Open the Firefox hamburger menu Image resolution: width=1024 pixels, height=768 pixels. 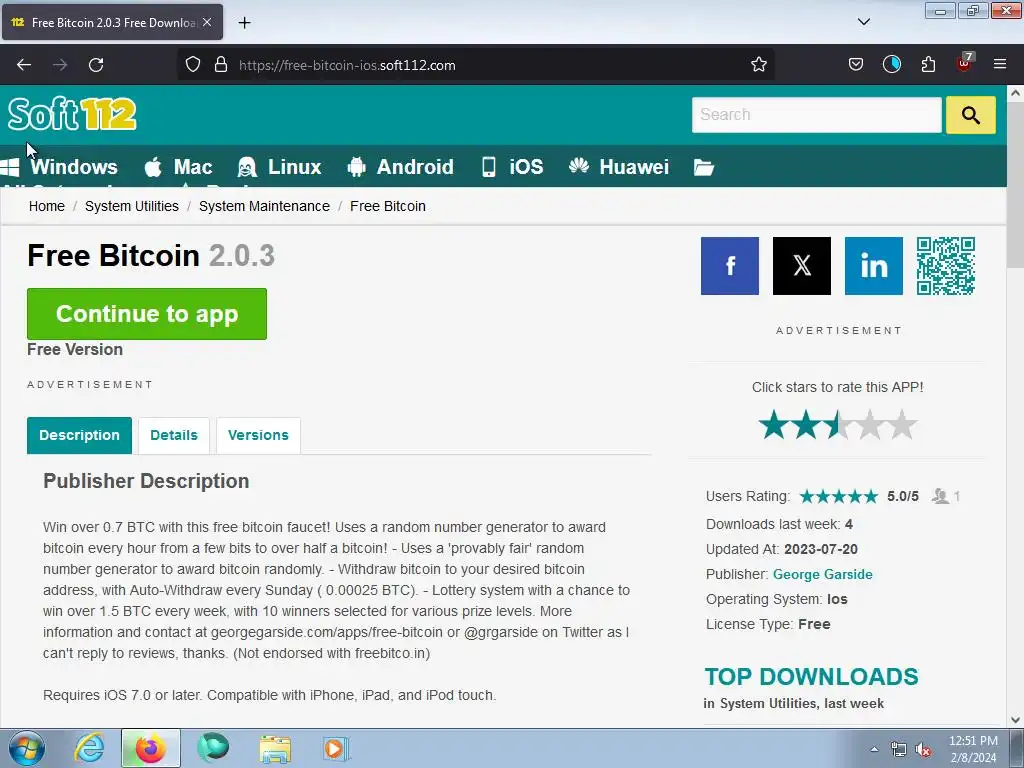(x=1000, y=65)
